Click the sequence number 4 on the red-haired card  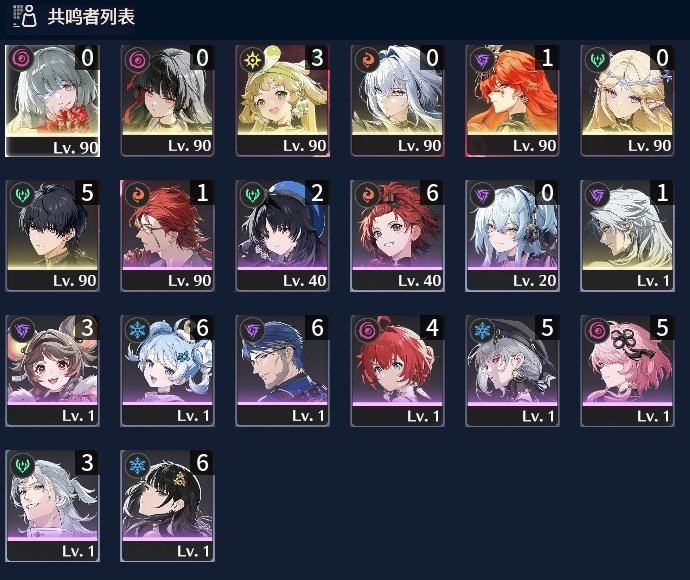[432, 328]
